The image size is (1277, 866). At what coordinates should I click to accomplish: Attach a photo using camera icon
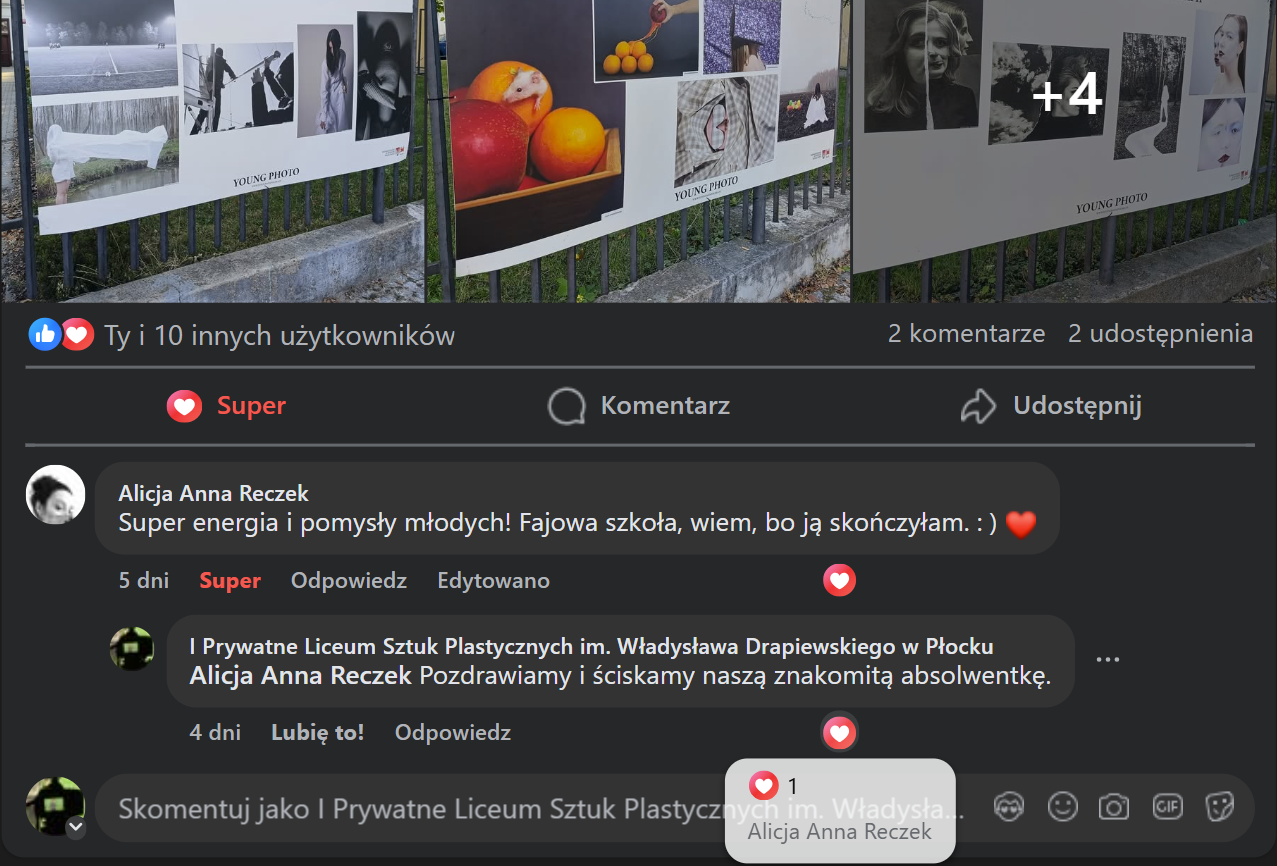1114,807
